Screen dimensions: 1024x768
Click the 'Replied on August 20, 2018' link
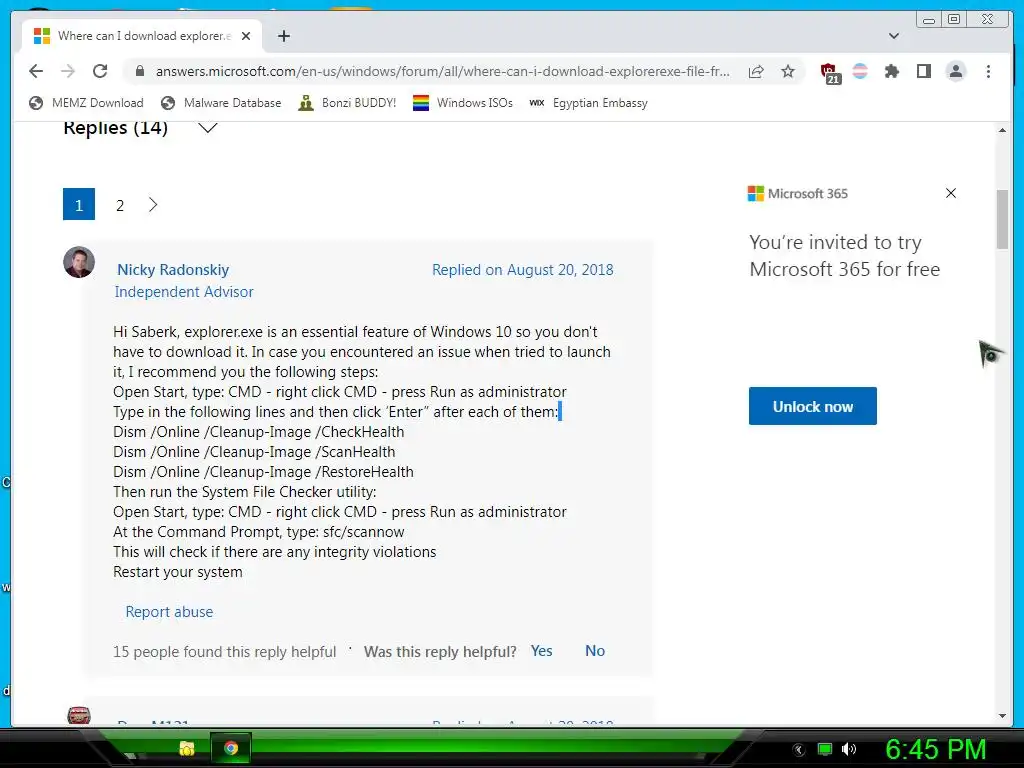pos(522,270)
